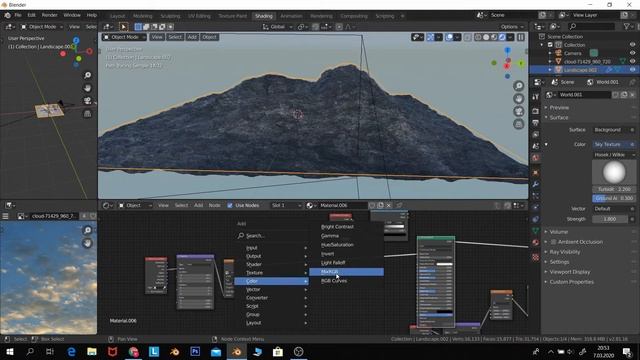Adjust the Turbidity slider
Image resolution: width=640 pixels, height=360 pixels.
pos(614,189)
